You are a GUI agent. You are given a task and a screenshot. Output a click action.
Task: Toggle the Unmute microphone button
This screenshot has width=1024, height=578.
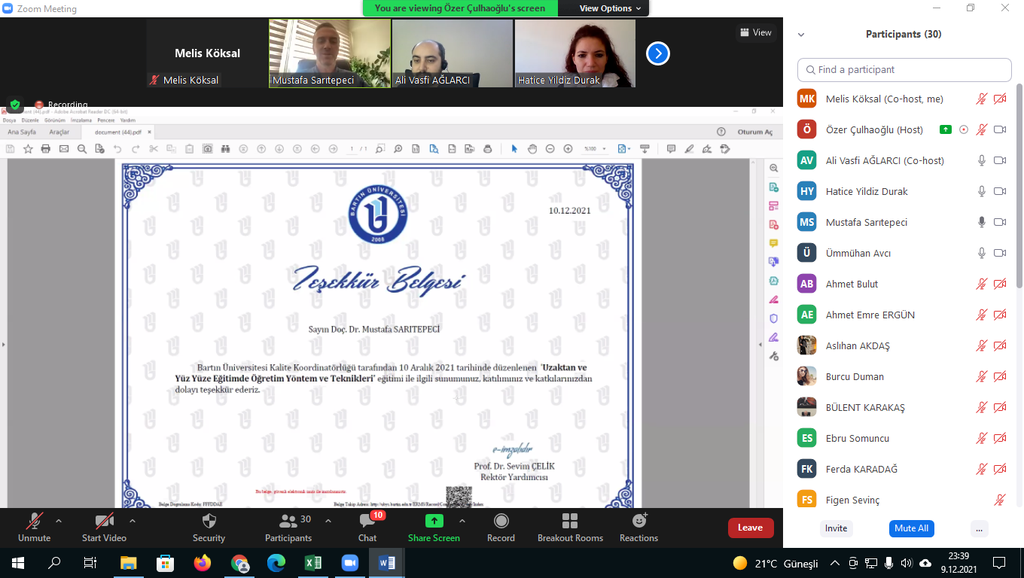(34, 526)
